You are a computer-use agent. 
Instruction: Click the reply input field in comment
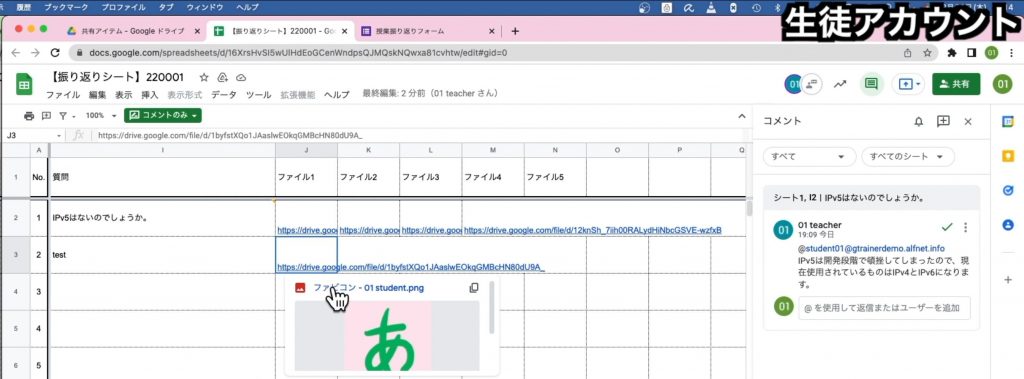coord(884,308)
